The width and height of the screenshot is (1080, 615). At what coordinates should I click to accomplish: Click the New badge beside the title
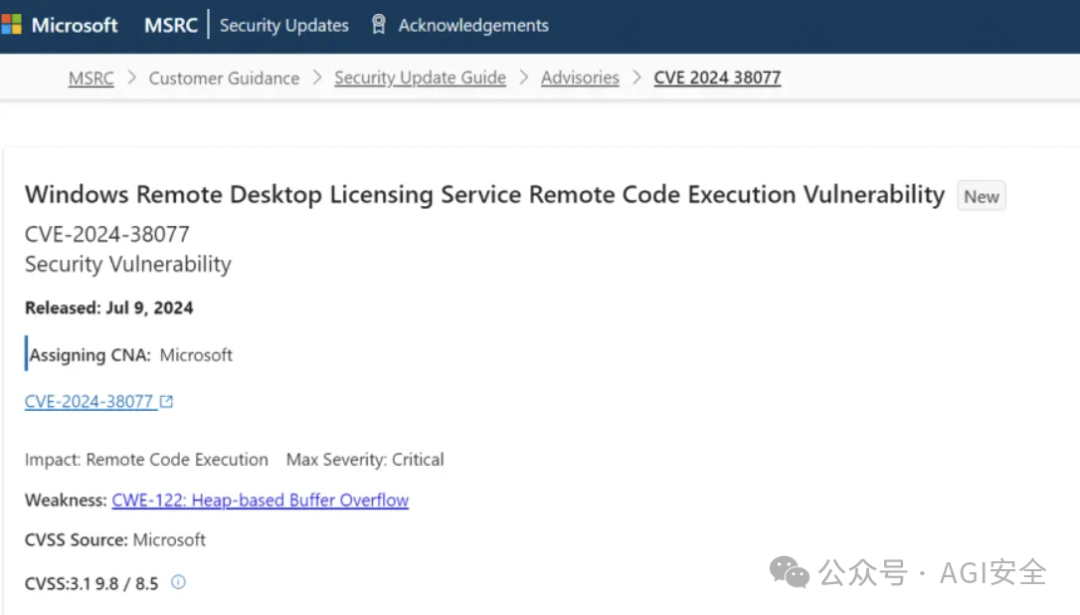981,196
